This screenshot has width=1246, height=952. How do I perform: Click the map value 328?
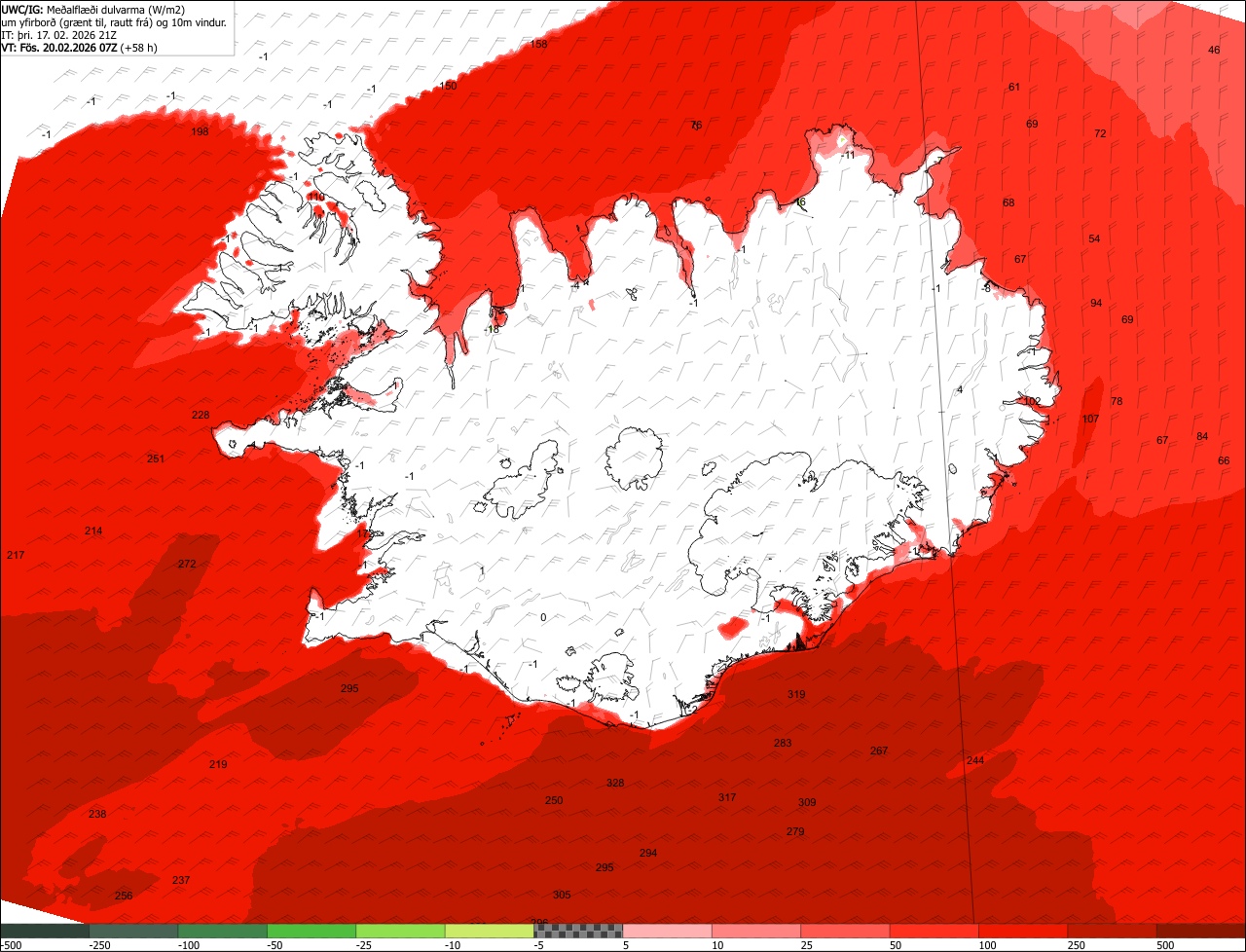615,783
